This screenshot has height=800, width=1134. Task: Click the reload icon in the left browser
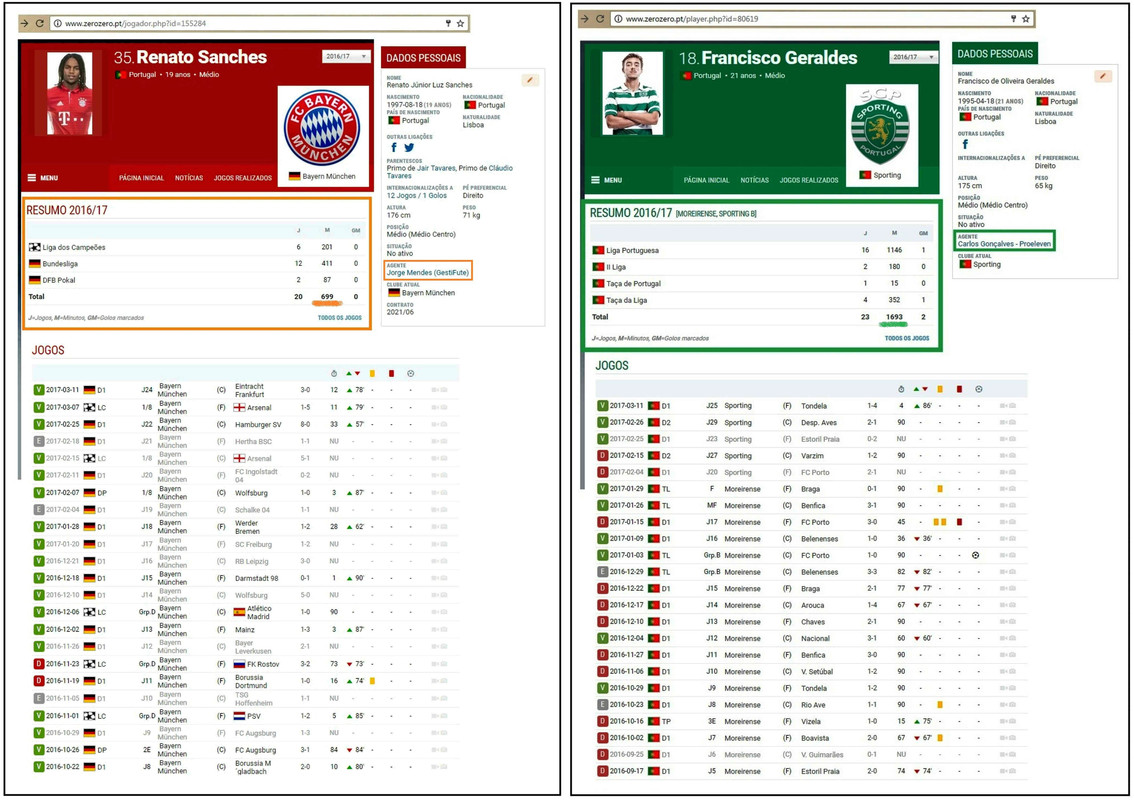(x=40, y=23)
